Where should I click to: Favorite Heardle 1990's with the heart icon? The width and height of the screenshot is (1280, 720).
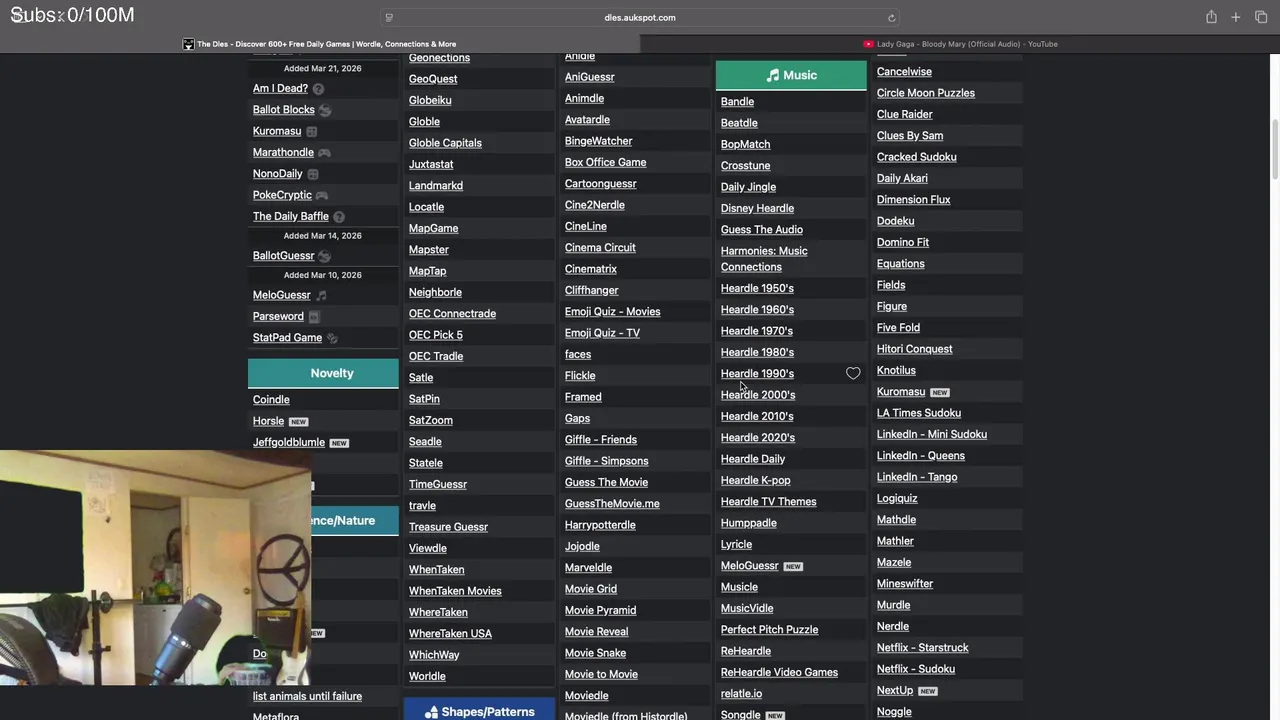[853, 373]
